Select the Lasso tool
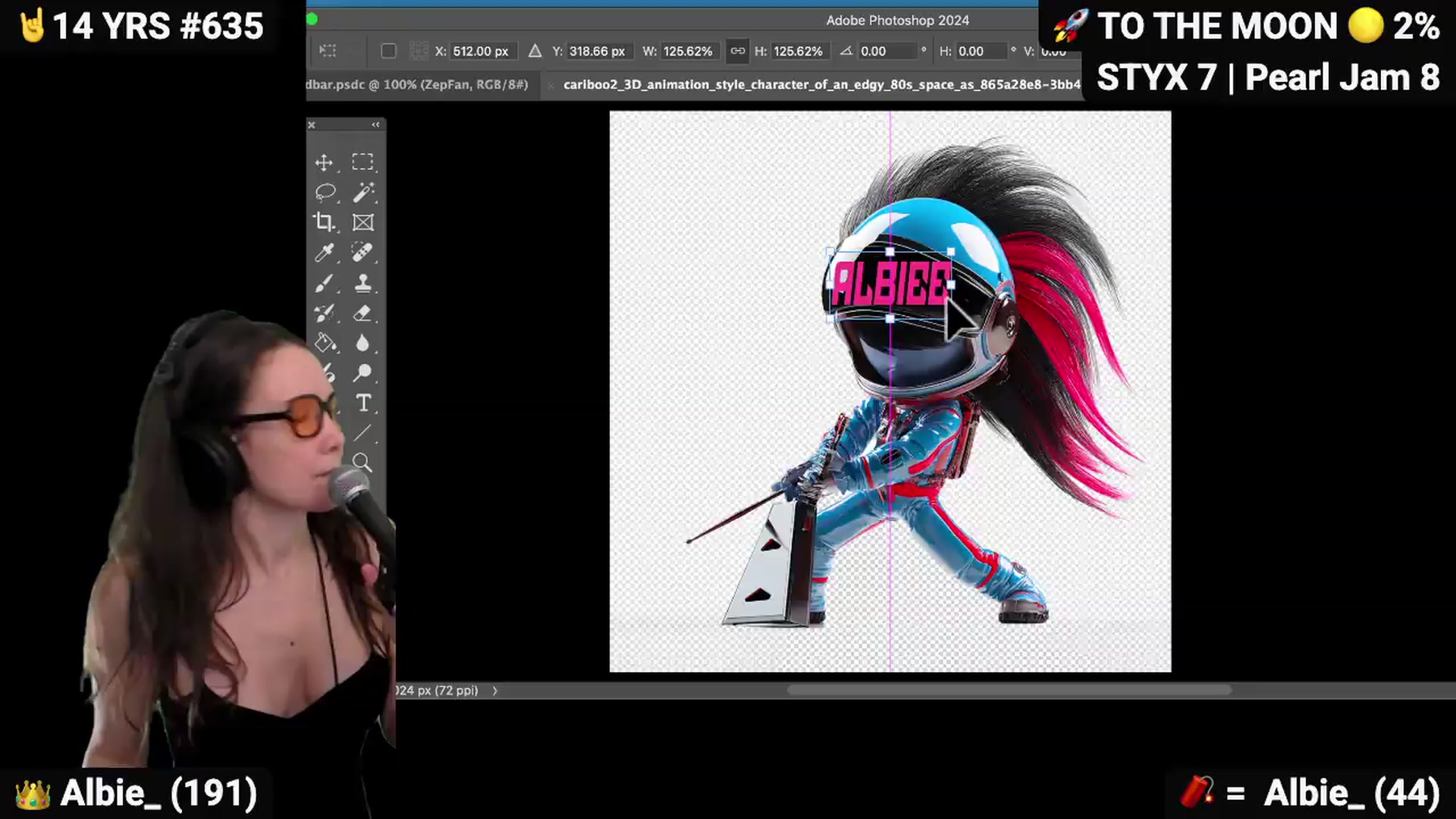Screen dimensions: 1456x819 [x=325, y=193]
